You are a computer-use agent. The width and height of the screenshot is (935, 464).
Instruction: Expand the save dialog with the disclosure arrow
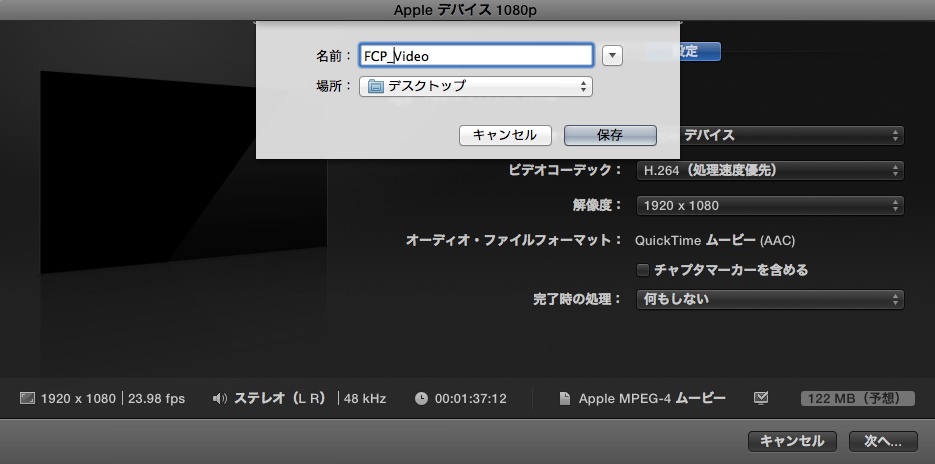612,55
